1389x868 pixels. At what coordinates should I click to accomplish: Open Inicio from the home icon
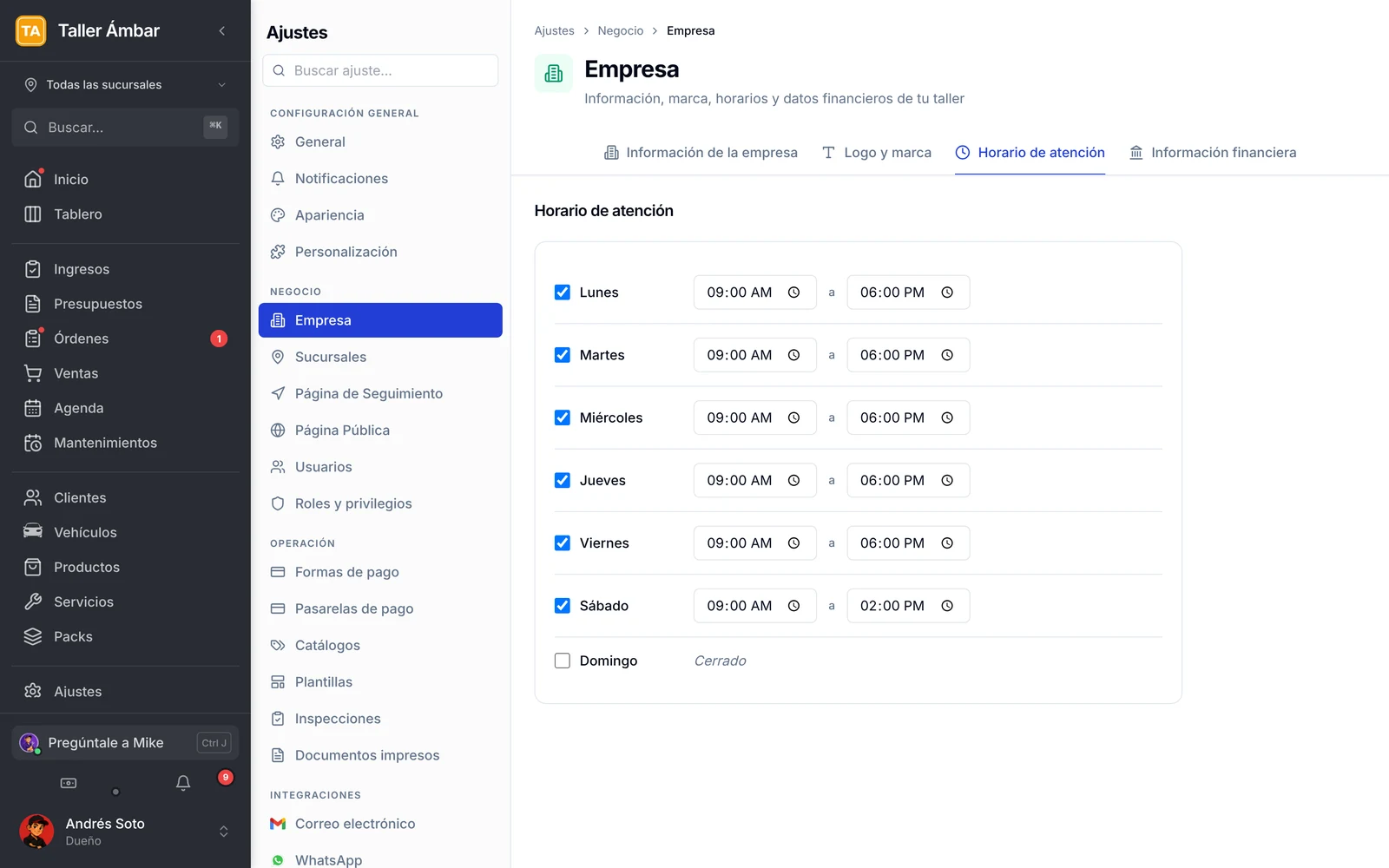point(33,179)
